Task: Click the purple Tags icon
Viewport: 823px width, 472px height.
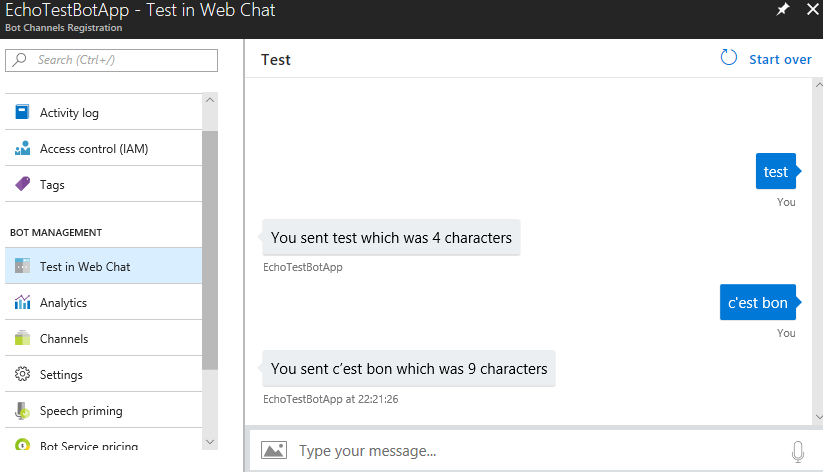Action: coord(23,184)
